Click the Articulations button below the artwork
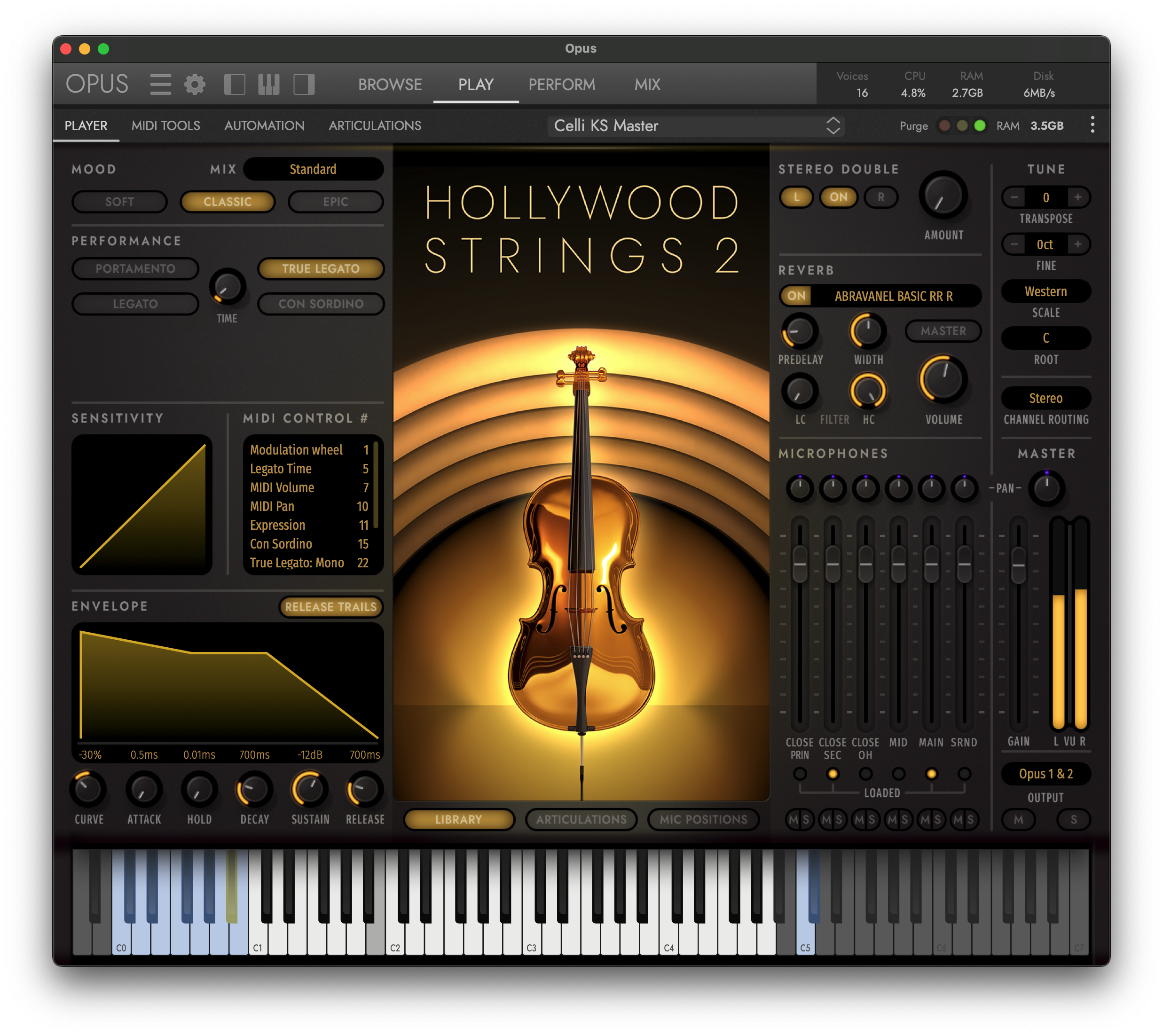Screen dimensions: 1163x1036 (x=581, y=819)
